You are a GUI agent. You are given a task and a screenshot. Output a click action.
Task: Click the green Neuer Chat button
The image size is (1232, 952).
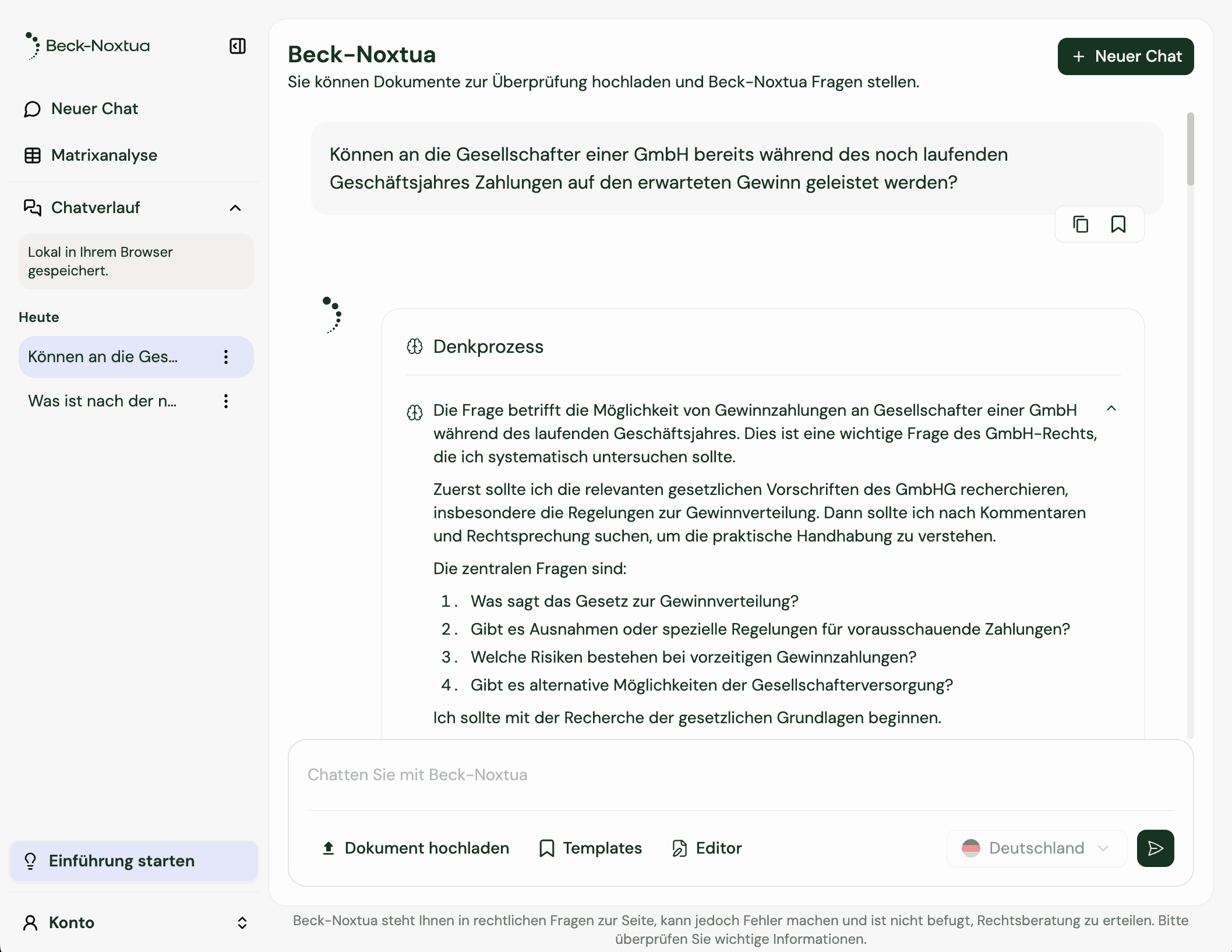(x=1125, y=56)
